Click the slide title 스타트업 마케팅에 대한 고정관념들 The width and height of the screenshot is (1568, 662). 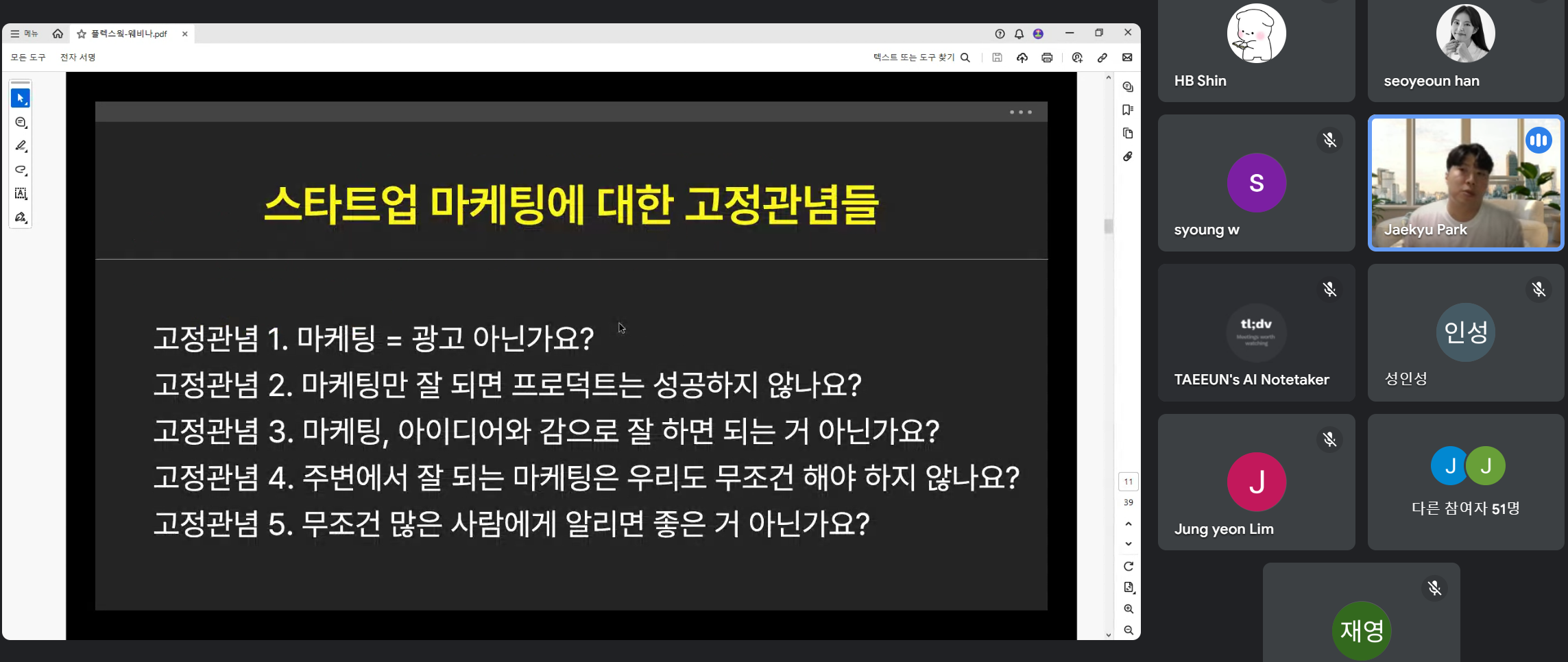[571, 205]
